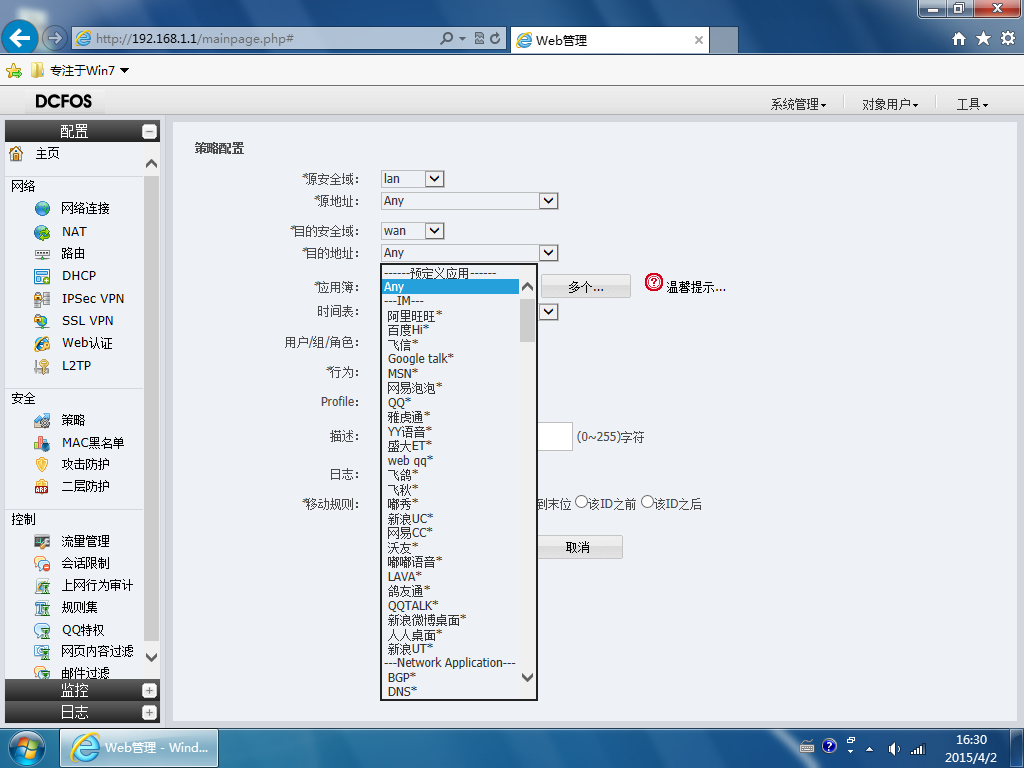Click the L2TP icon
The image size is (1024, 768).
[x=42, y=366]
